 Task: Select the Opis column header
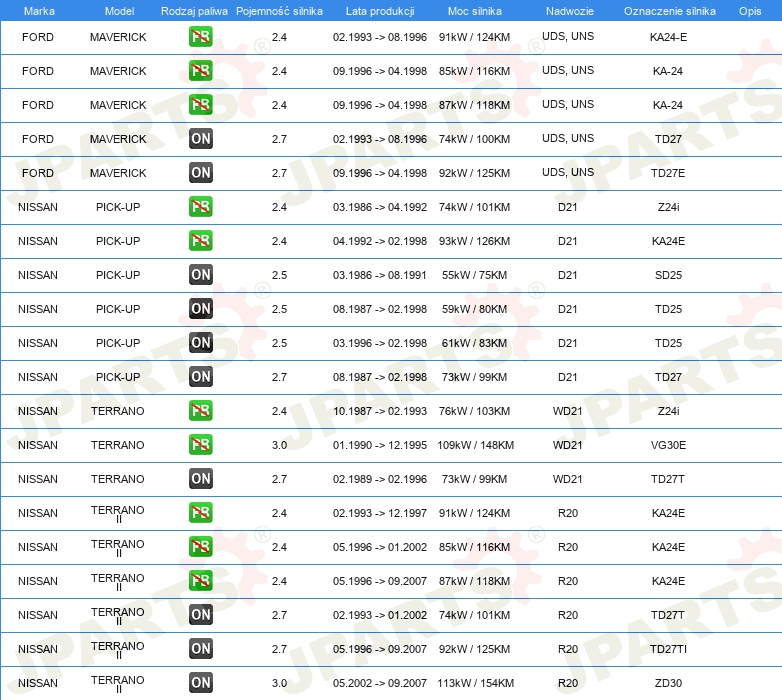point(750,11)
